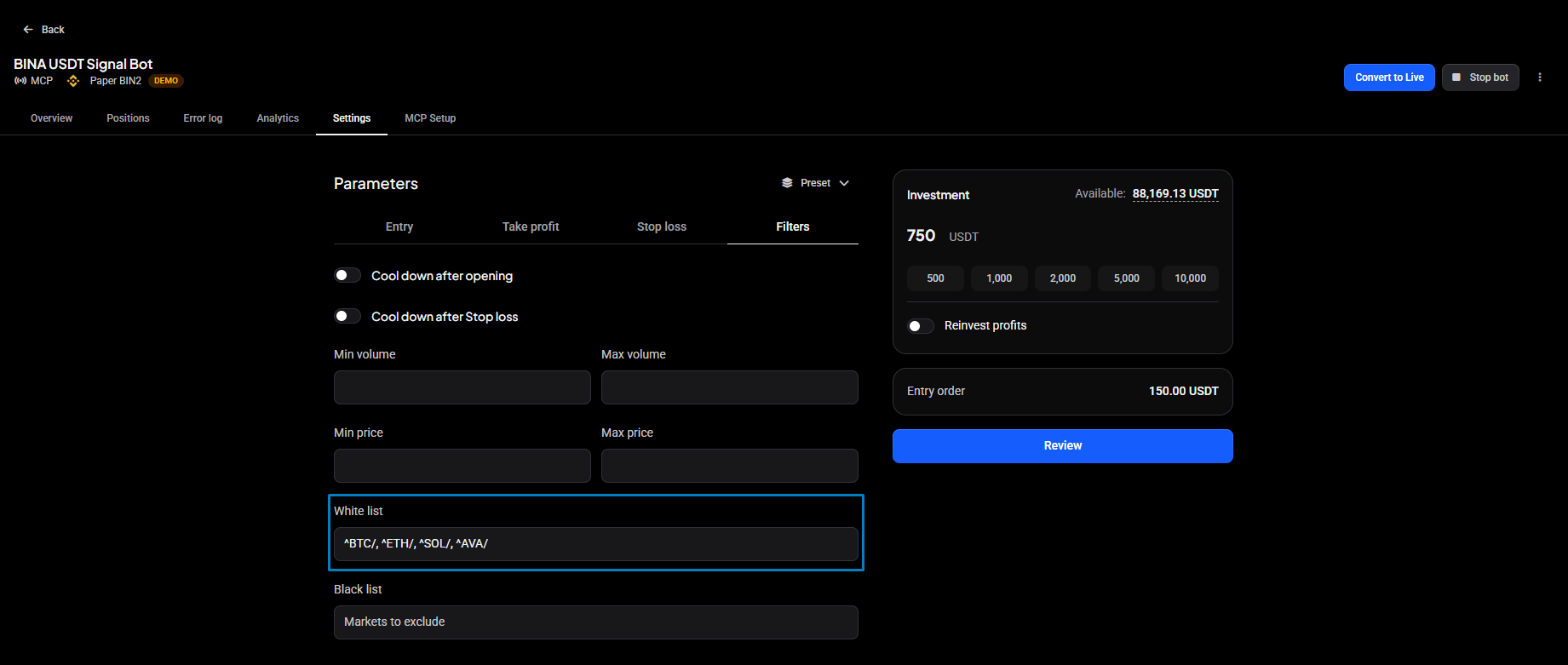The height and width of the screenshot is (665, 1568).
Task: Open the three-dot more options menu
Action: 1540,77
